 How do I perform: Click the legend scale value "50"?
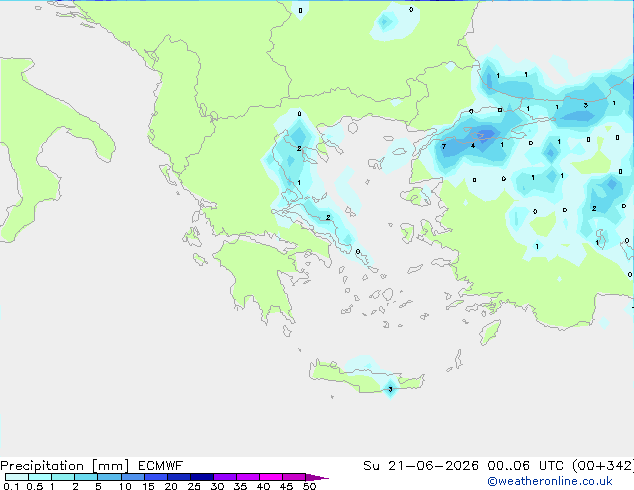click(309, 486)
